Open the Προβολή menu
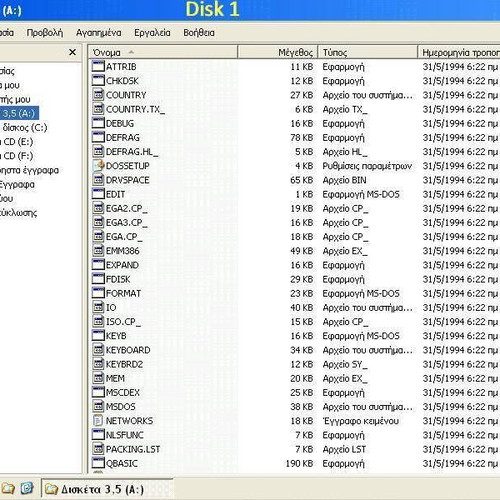Image resolution: width=500 pixels, height=500 pixels. point(45,33)
